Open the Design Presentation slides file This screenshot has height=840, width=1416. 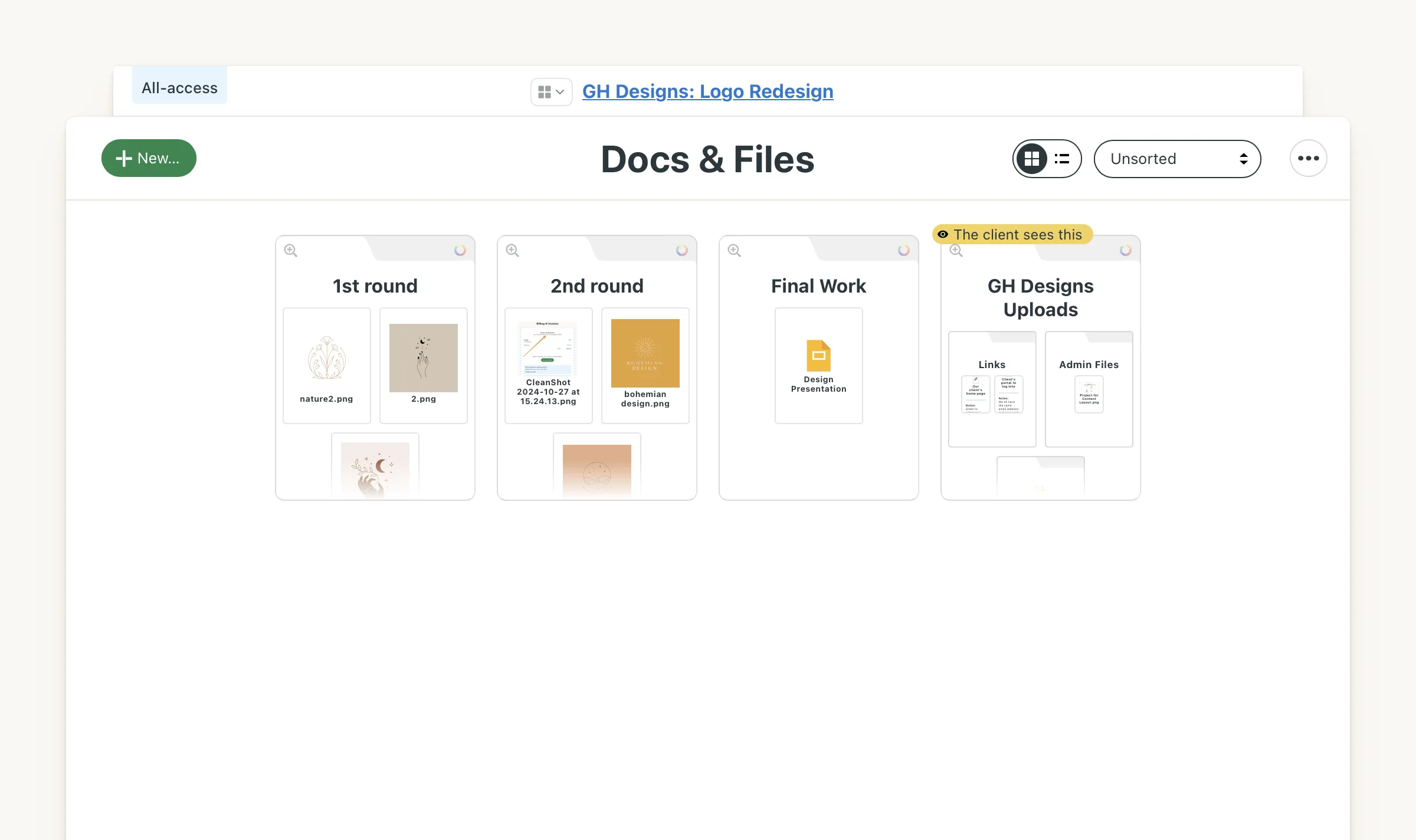point(818,365)
